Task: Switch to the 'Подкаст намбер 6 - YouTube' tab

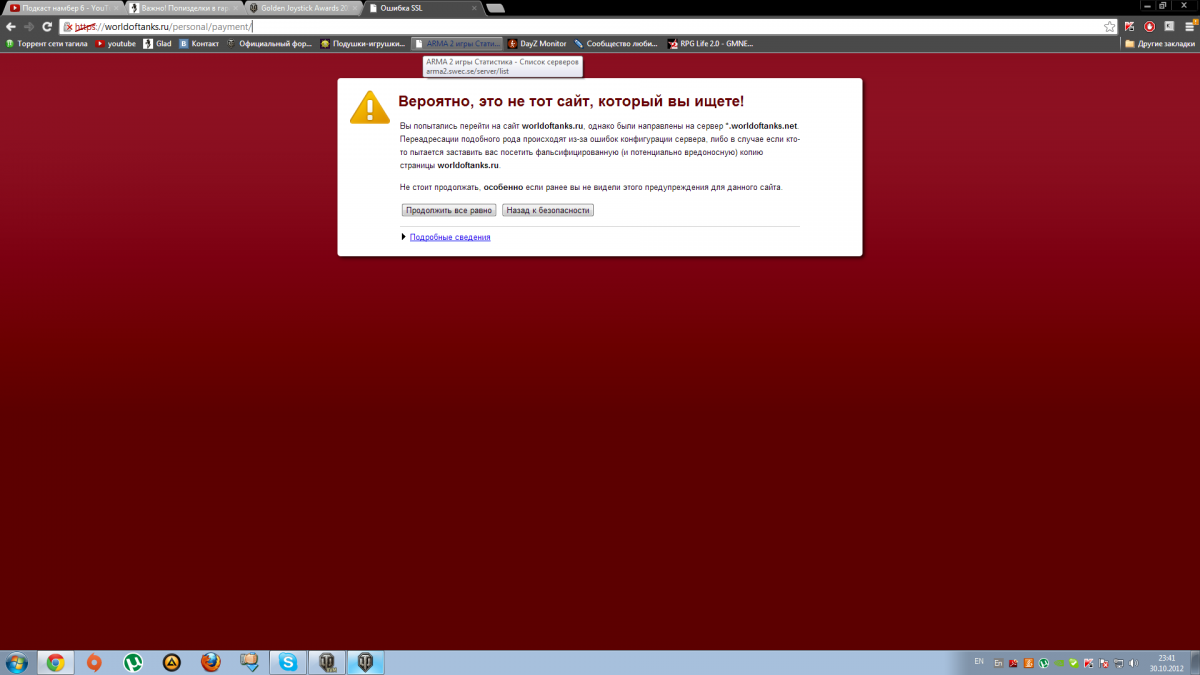Action: click(63, 7)
